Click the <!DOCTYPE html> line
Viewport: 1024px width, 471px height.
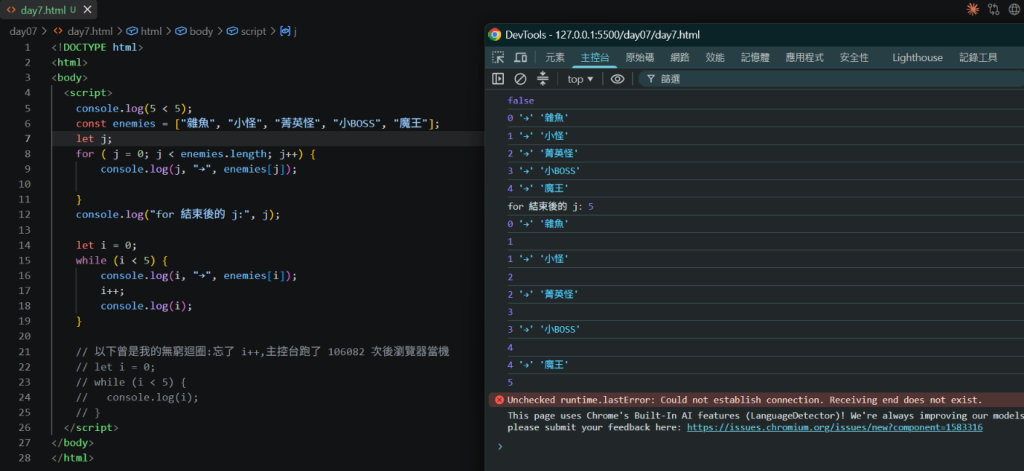point(97,47)
